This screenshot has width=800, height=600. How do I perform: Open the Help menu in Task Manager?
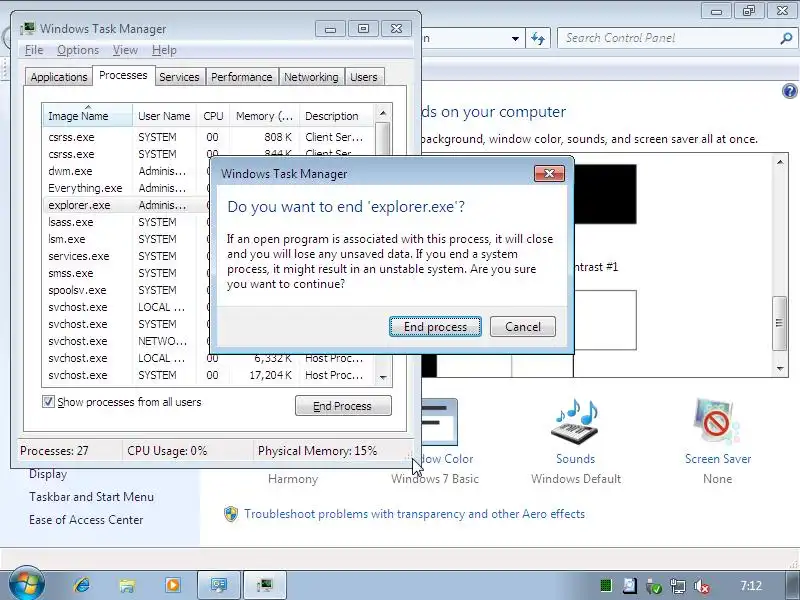tap(164, 50)
